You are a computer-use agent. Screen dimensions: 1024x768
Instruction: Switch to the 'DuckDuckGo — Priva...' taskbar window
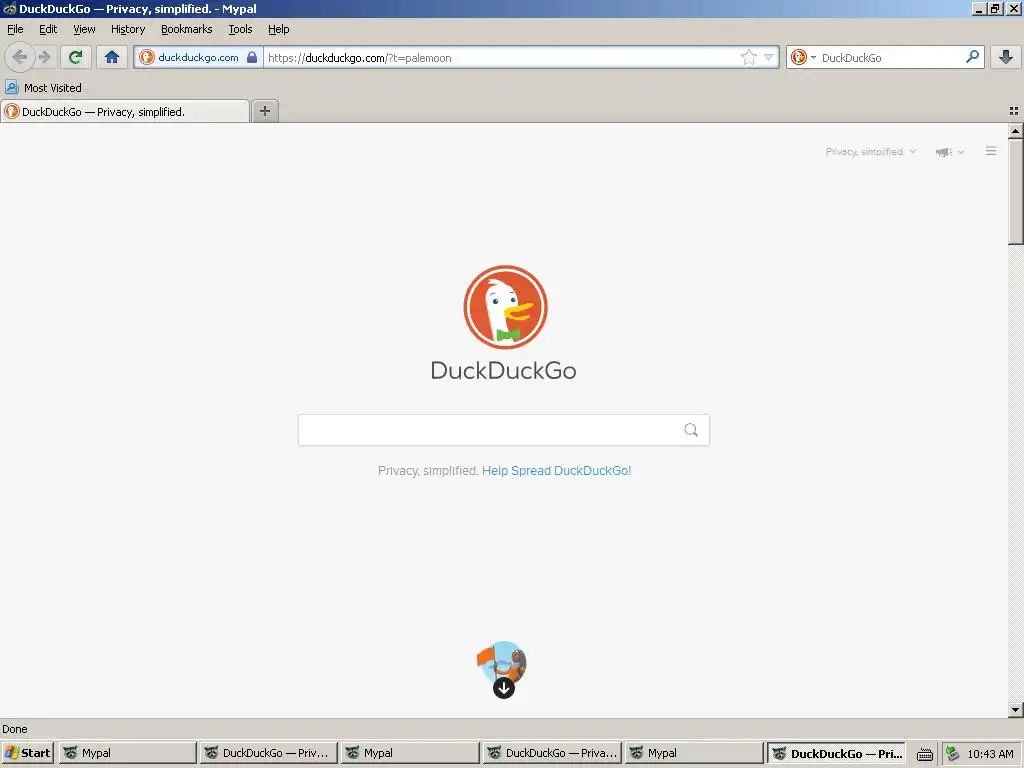[x=552, y=753]
